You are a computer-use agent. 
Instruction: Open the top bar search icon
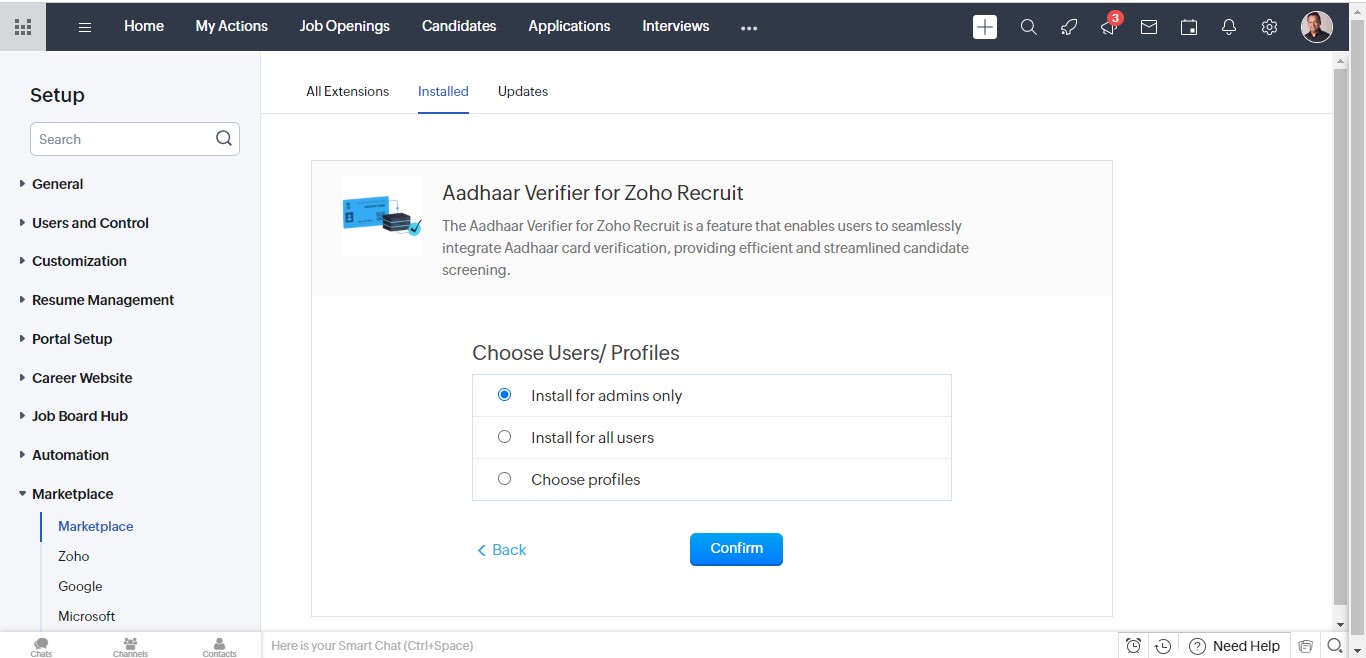[1028, 27]
